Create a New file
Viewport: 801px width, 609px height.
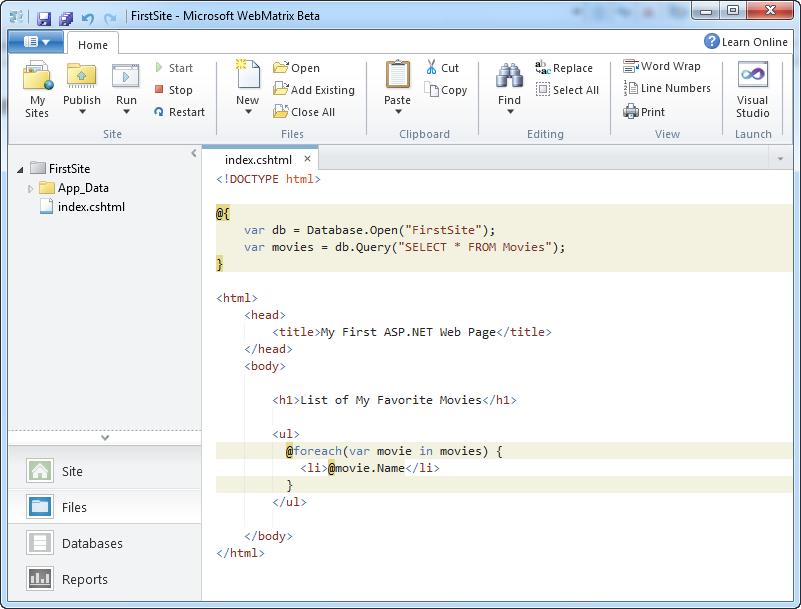[248, 77]
